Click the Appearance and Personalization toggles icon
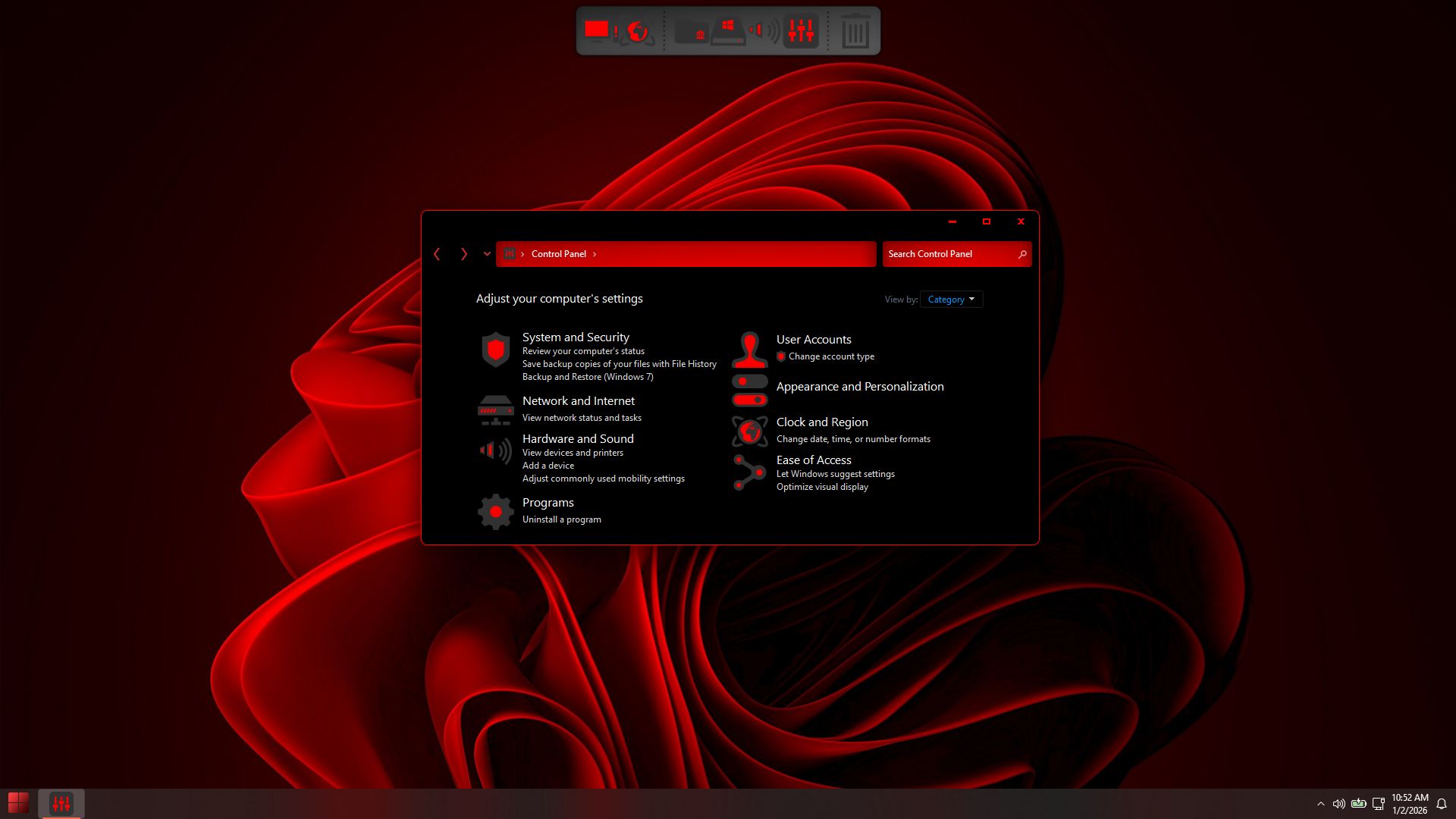Viewport: 1456px width, 819px height. pos(749,391)
